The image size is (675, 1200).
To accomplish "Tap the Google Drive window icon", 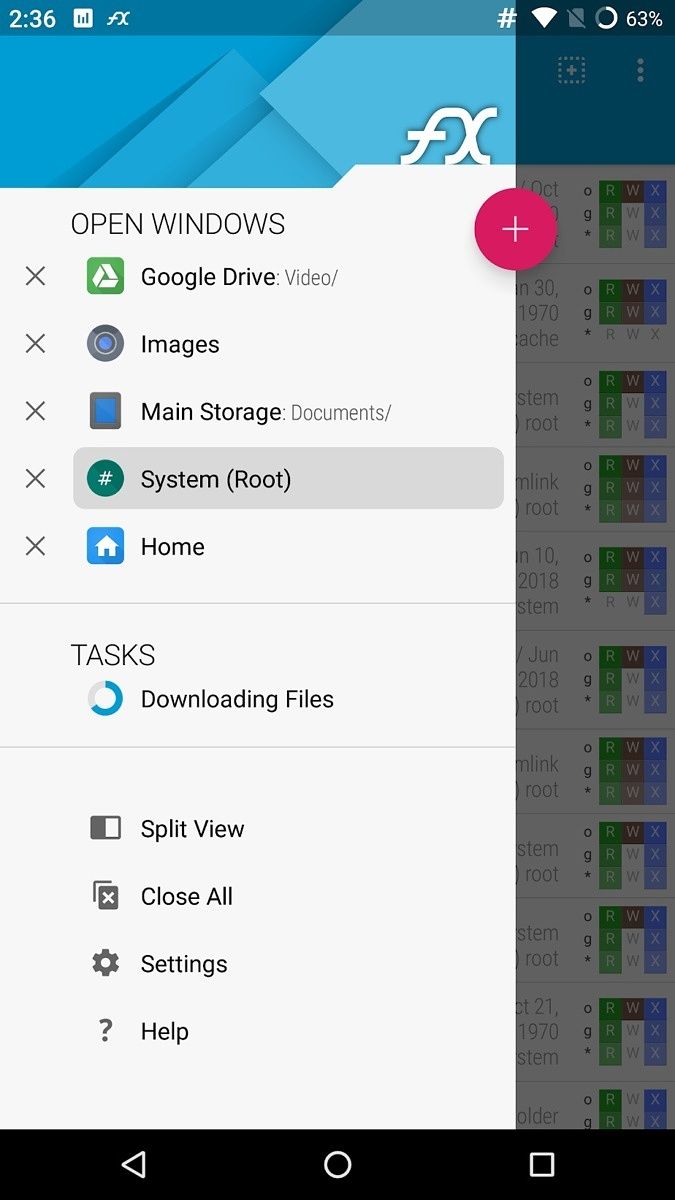I will tap(104, 276).
